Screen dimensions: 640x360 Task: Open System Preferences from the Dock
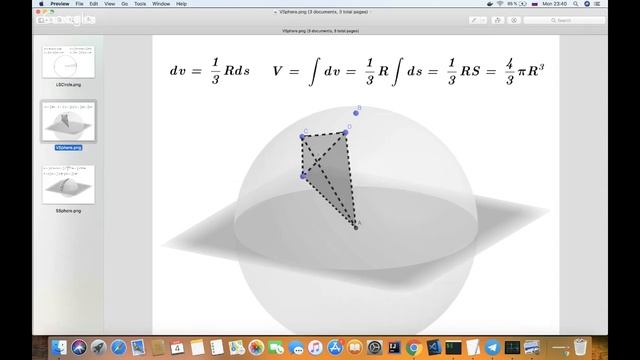point(375,348)
